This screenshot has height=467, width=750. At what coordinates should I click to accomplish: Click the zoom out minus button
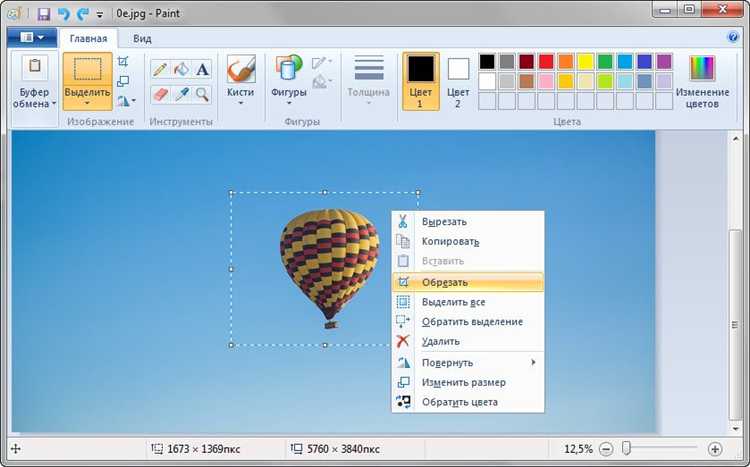point(606,449)
